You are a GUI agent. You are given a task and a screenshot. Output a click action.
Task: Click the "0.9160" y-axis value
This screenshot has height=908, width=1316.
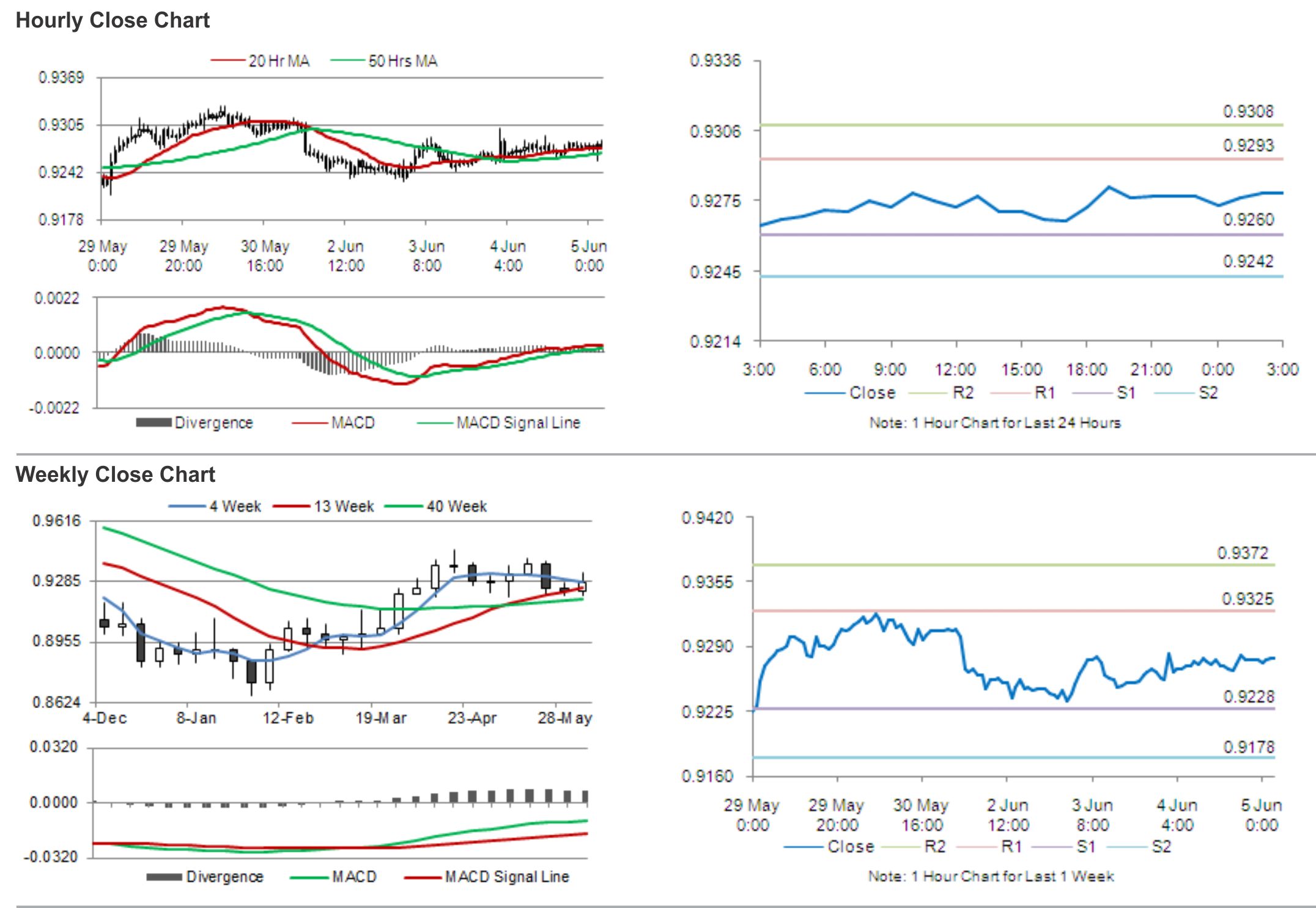point(707,776)
